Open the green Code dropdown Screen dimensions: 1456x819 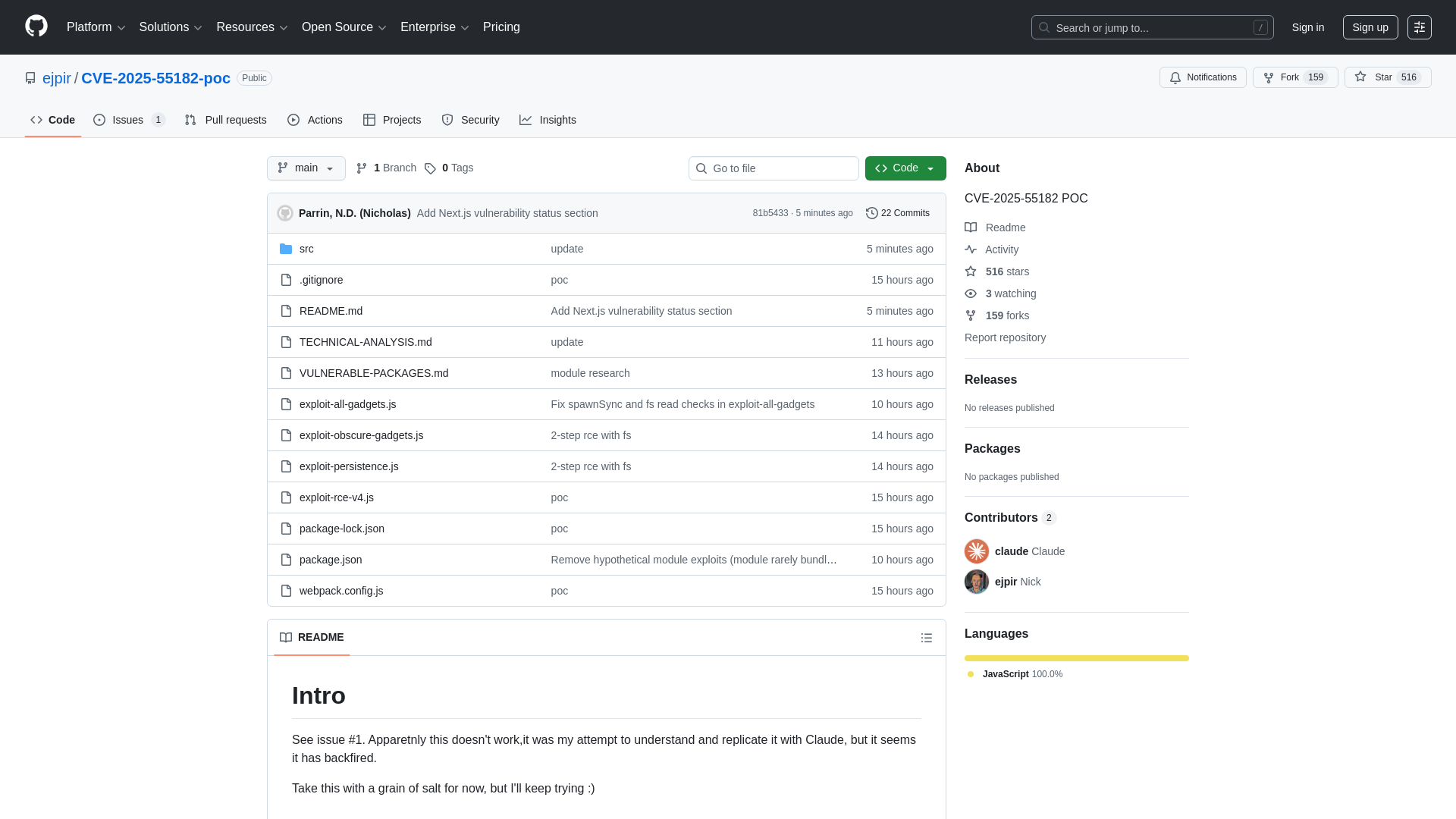coord(905,168)
